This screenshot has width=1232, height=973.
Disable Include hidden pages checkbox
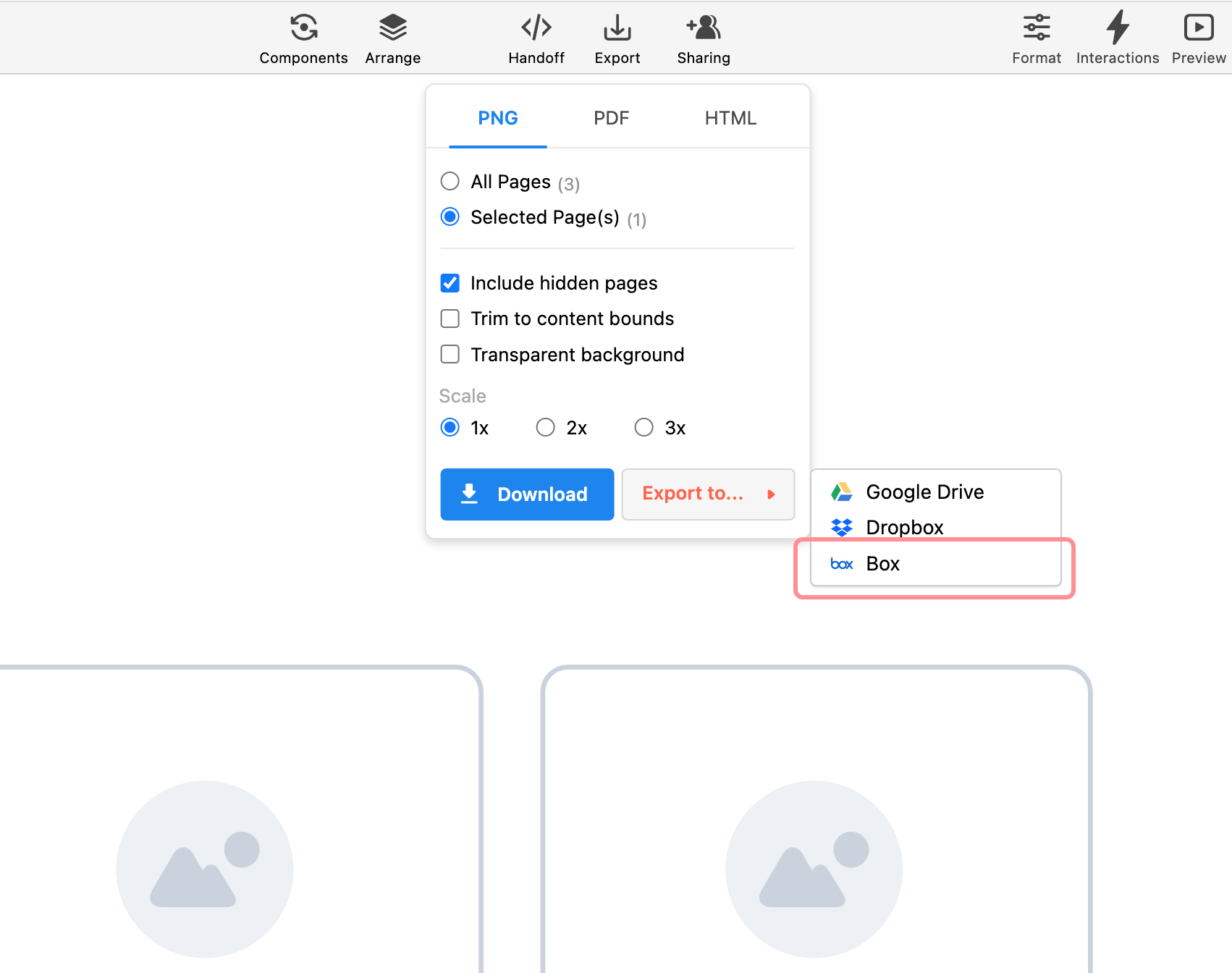[450, 283]
